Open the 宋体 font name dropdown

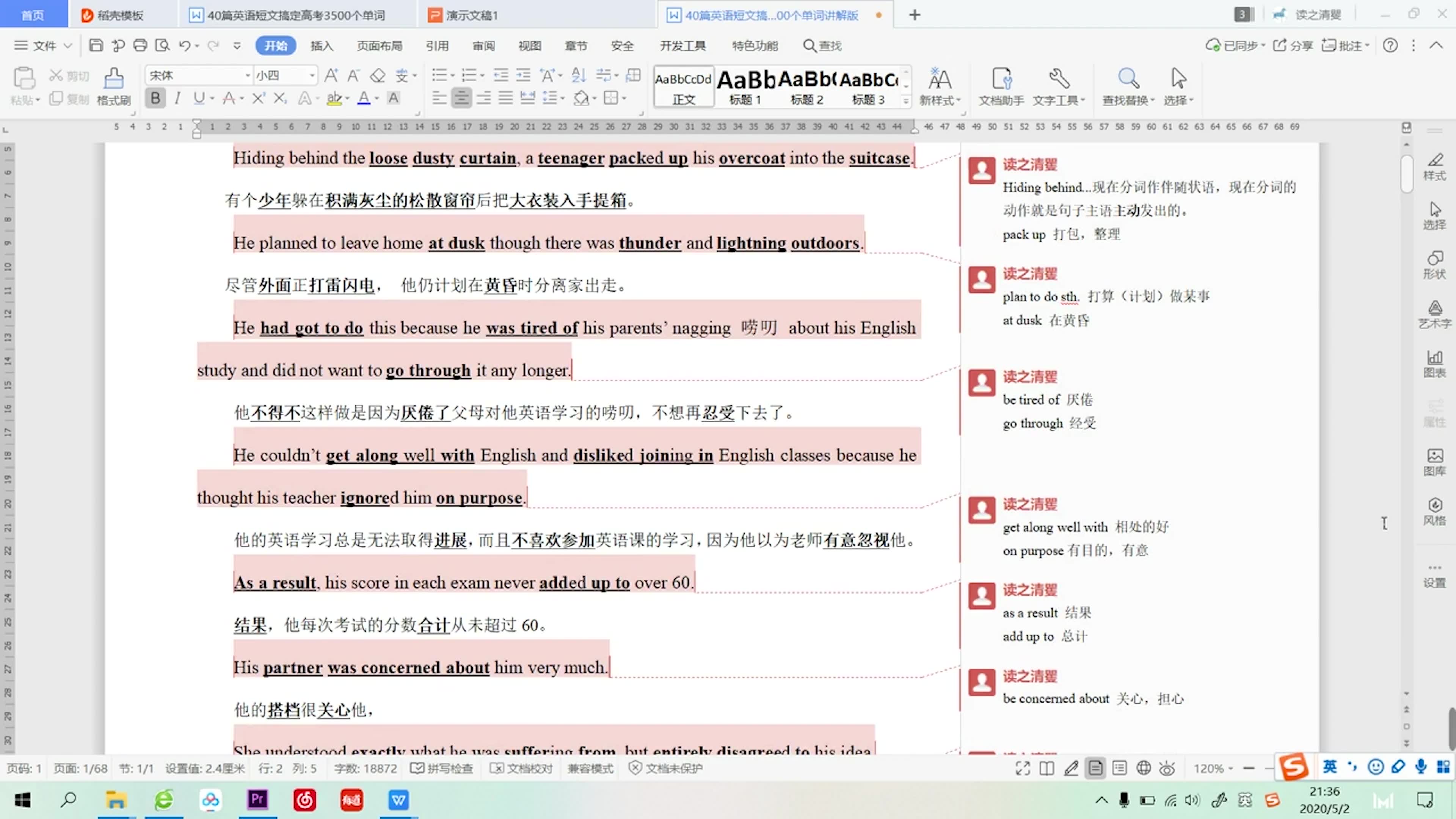(247, 75)
